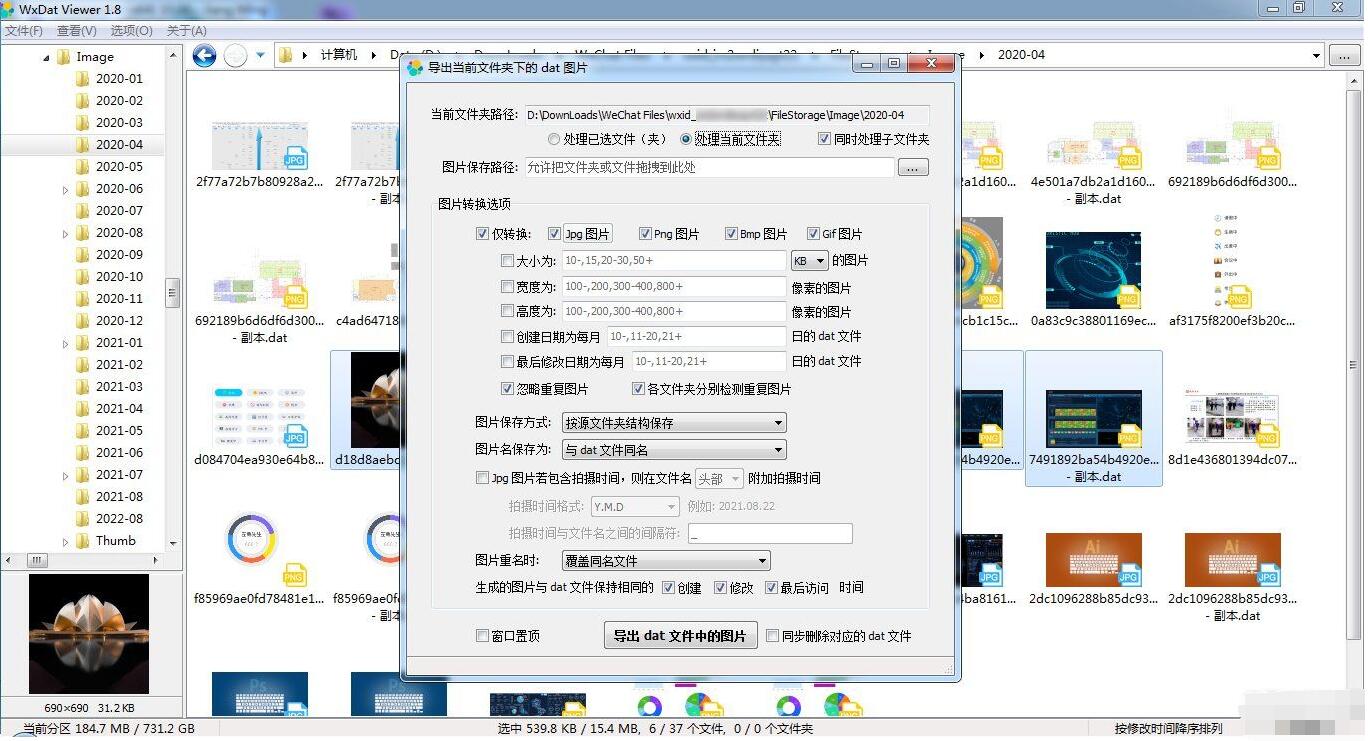Click the 2020-04 address breadcrumb
The image size is (1368, 741).
pos(1021,55)
